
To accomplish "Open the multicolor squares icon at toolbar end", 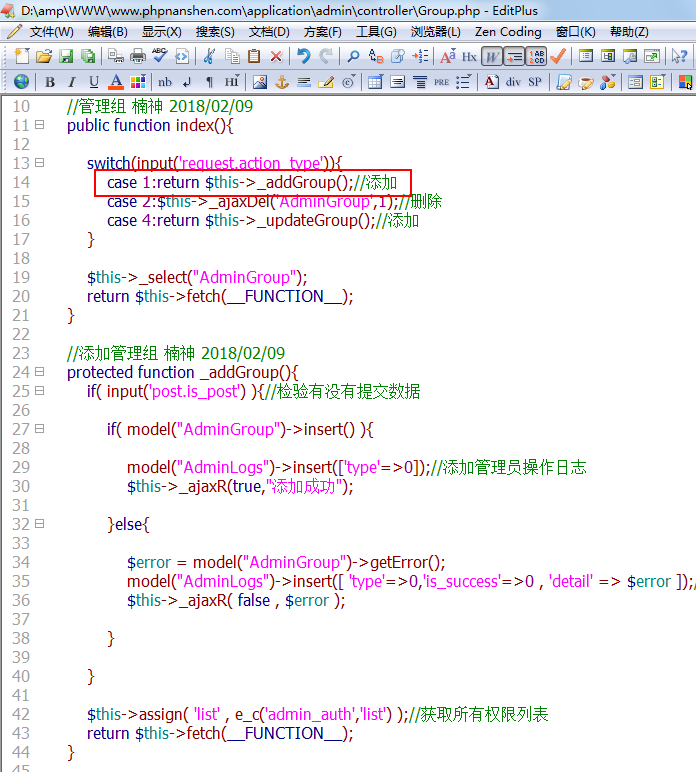I will (685, 82).
